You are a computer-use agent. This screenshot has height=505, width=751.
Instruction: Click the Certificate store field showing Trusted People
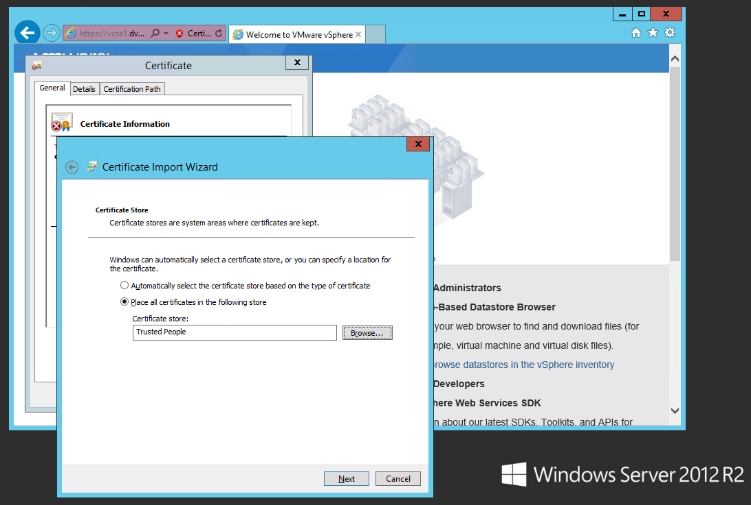coord(235,333)
